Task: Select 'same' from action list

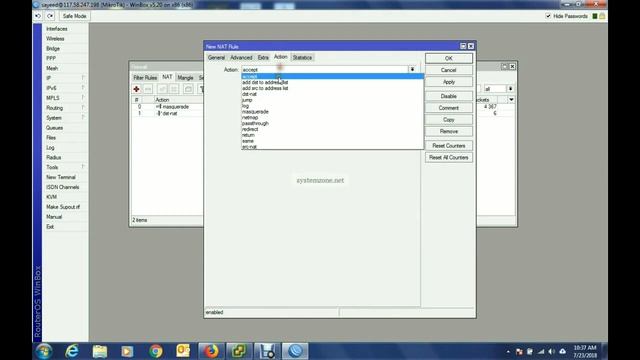Action: point(248,141)
